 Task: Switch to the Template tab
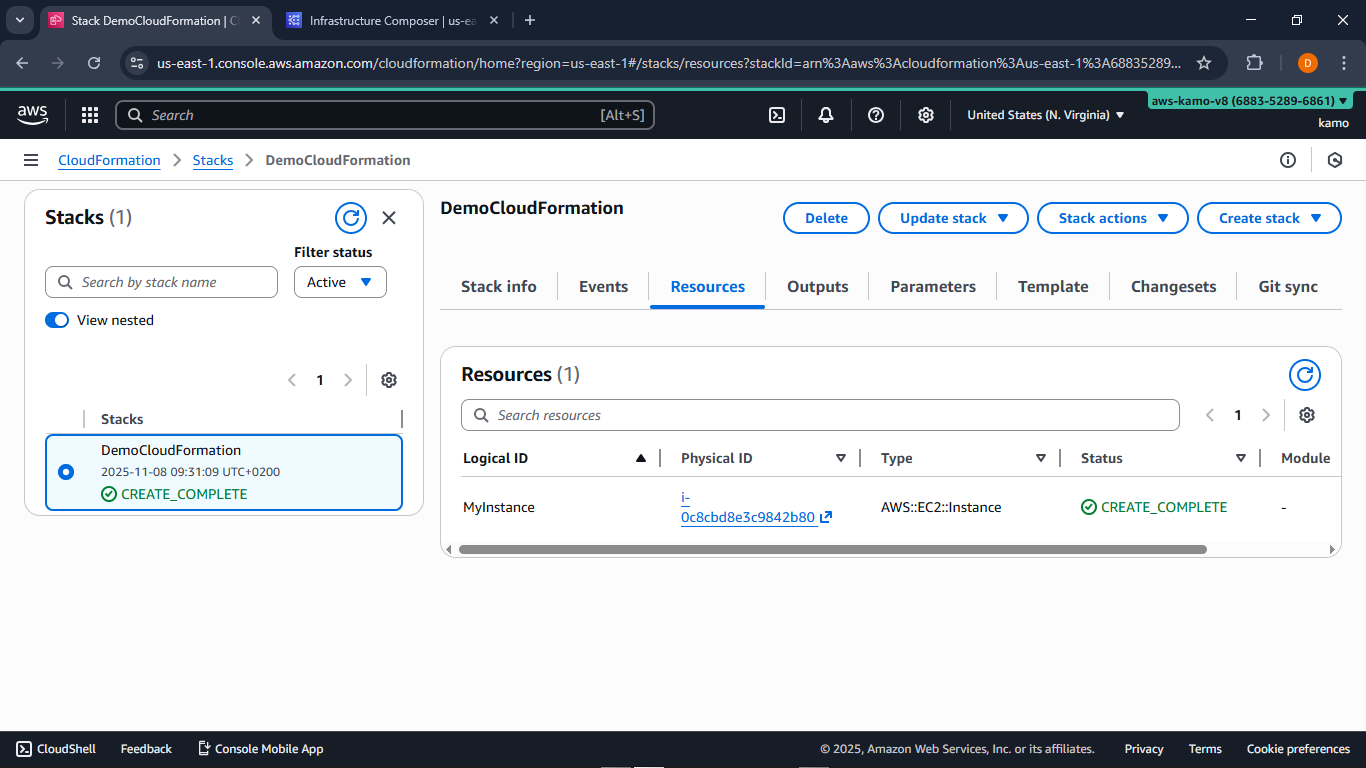click(x=1053, y=286)
